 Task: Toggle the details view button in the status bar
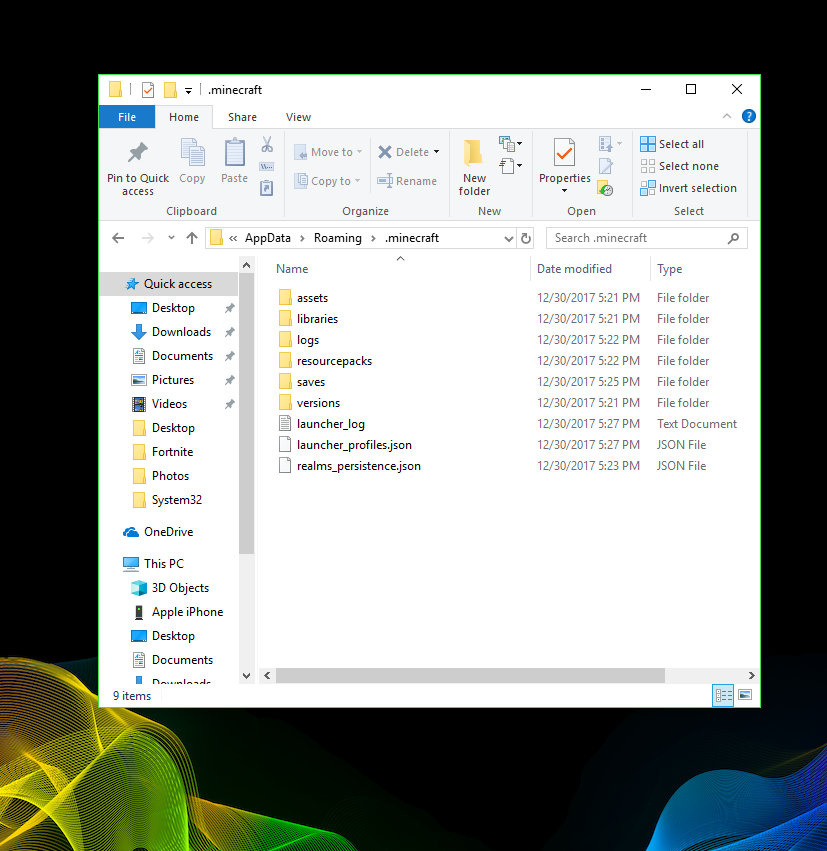pos(722,695)
